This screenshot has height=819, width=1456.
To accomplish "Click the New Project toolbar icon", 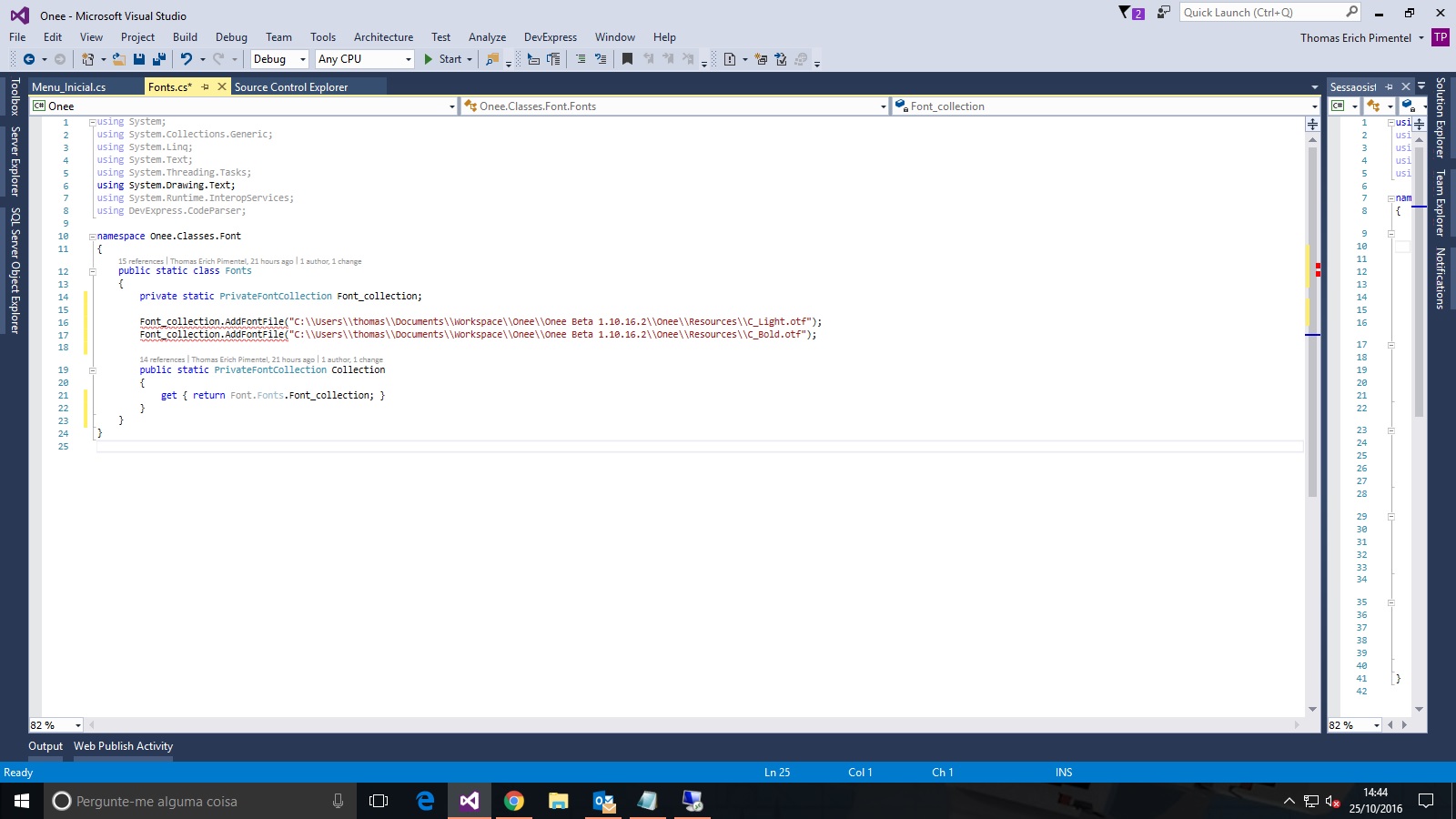I will click(x=88, y=59).
